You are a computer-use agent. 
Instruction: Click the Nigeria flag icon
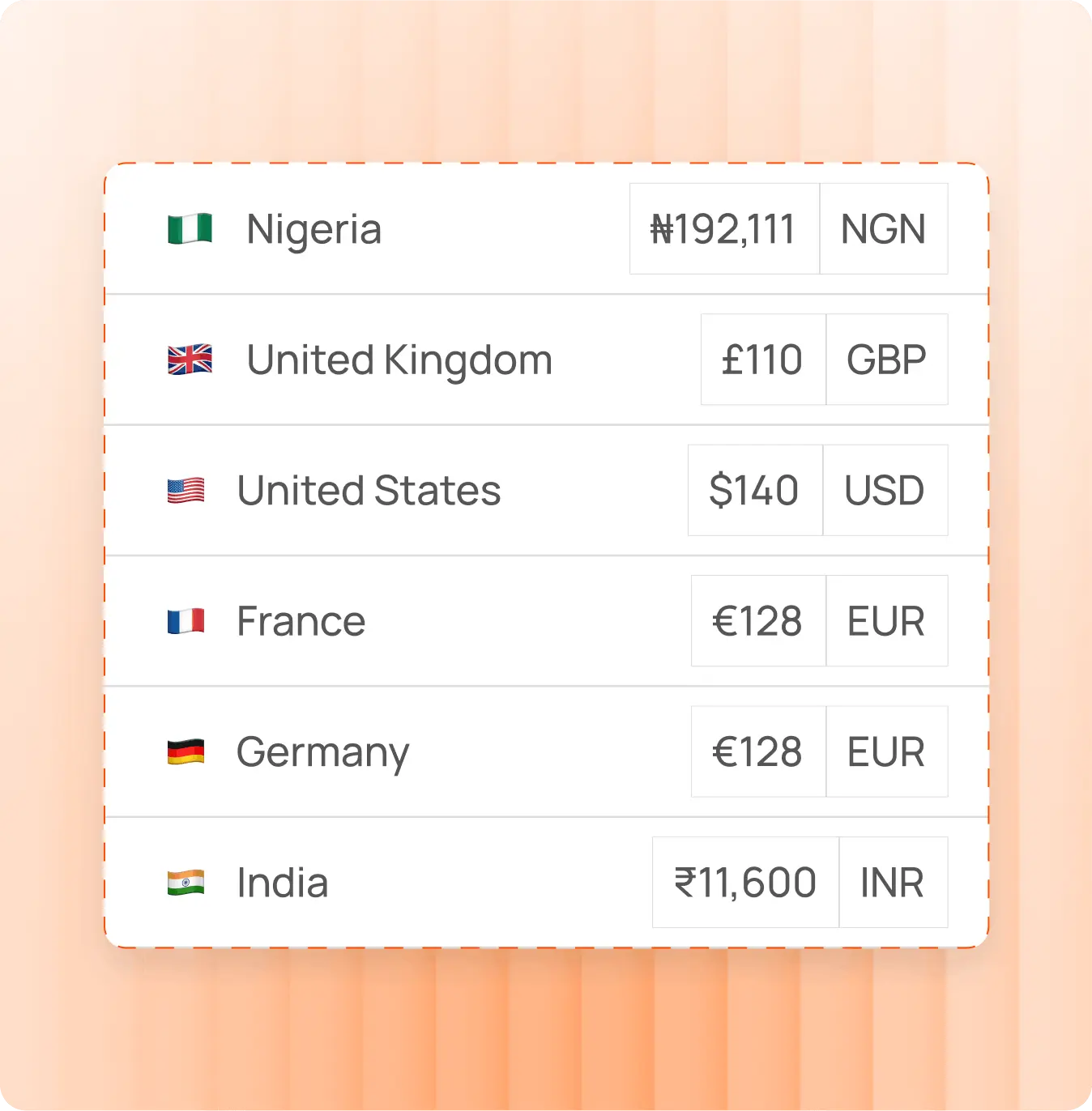[190, 229]
